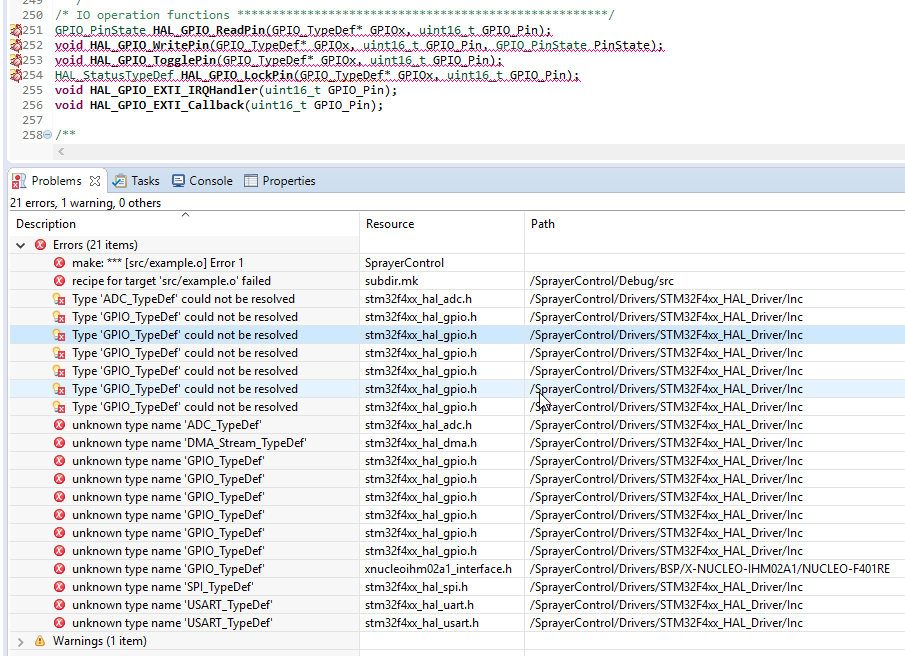Select the 'DMA_Stream_TypeDef' unknown type error row
Image resolution: width=905 pixels, height=656 pixels.
tap(188, 443)
